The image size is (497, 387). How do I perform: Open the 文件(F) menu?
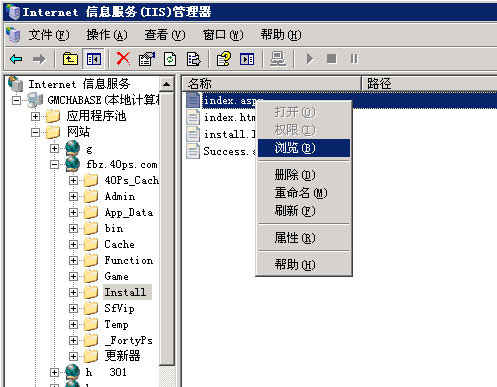[x=49, y=35]
